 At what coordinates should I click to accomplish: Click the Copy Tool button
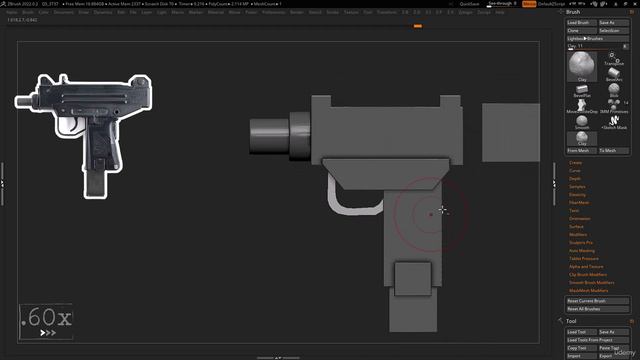tap(582, 348)
